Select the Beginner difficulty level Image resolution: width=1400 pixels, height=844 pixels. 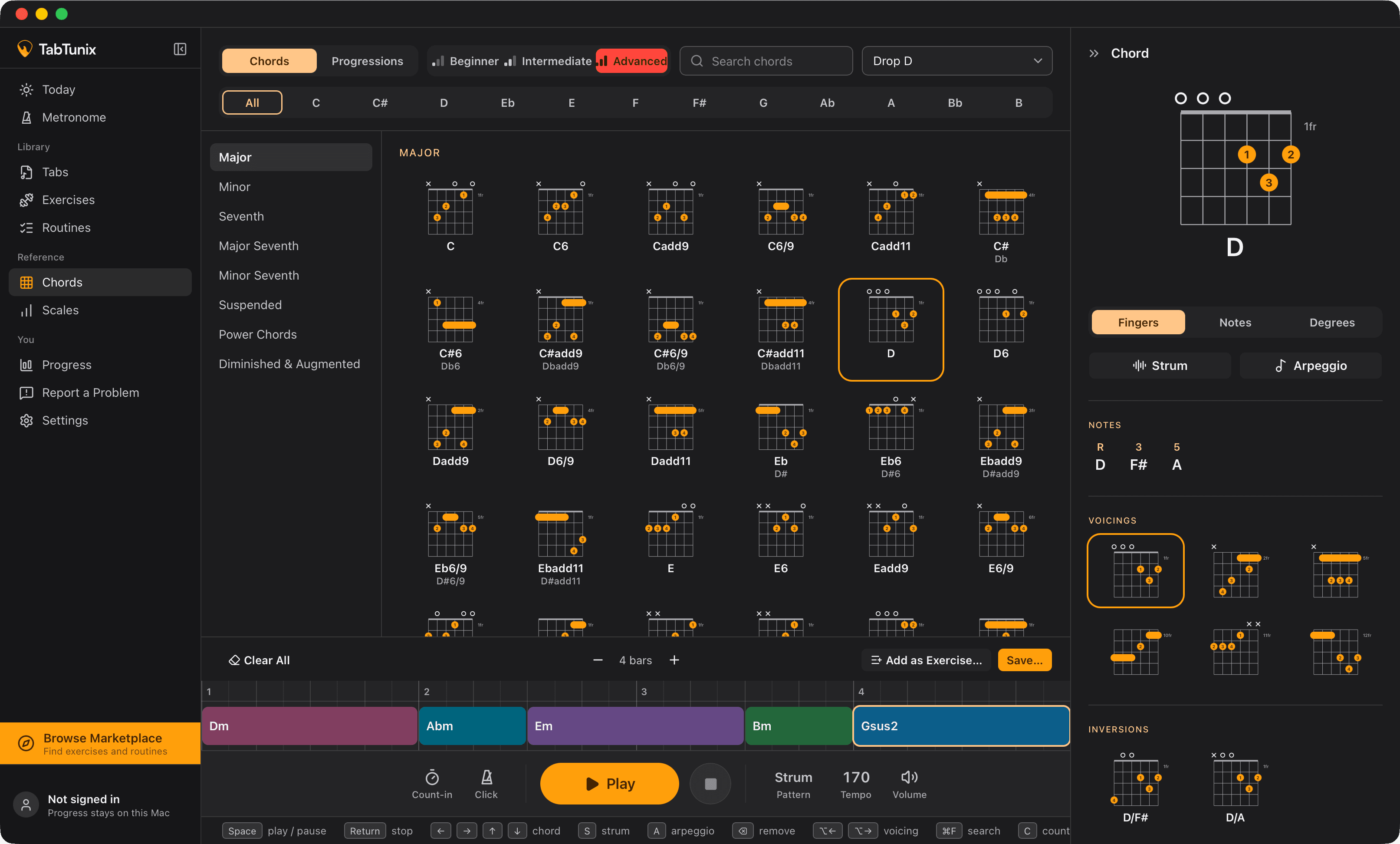pyautogui.click(x=465, y=61)
